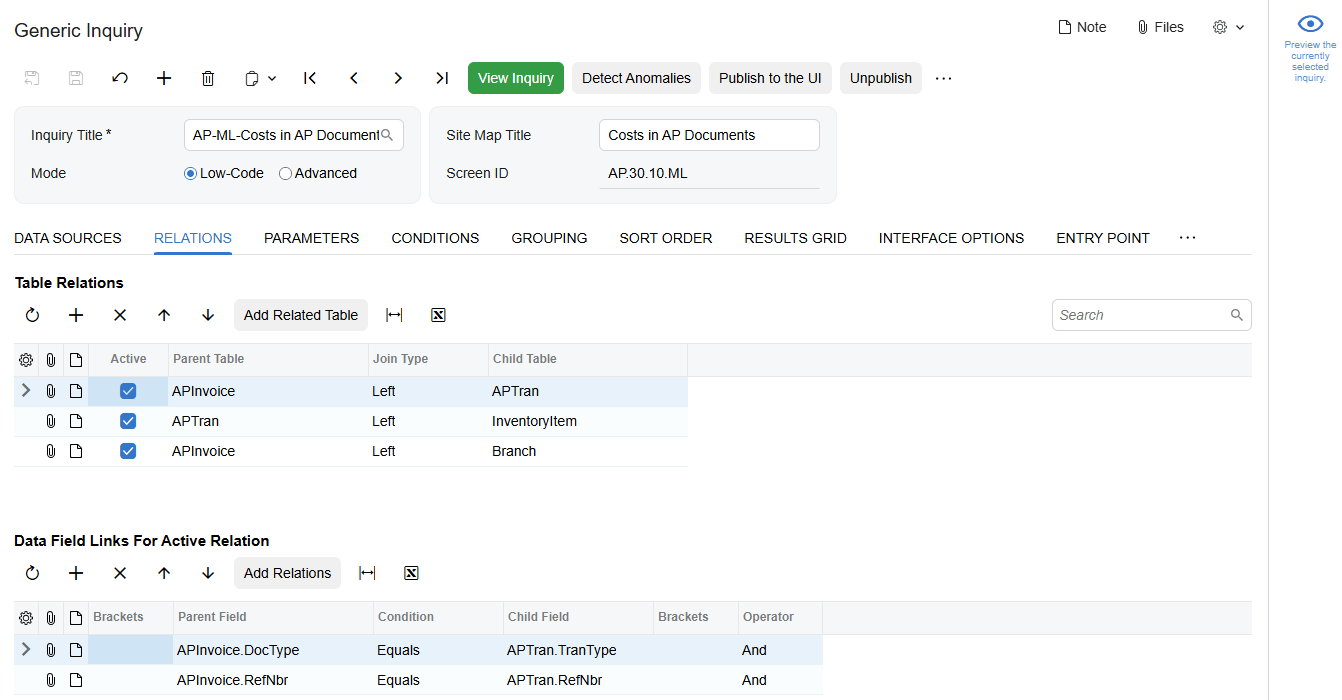Show more tabs via ellipsis after Entry Point

coord(1187,238)
